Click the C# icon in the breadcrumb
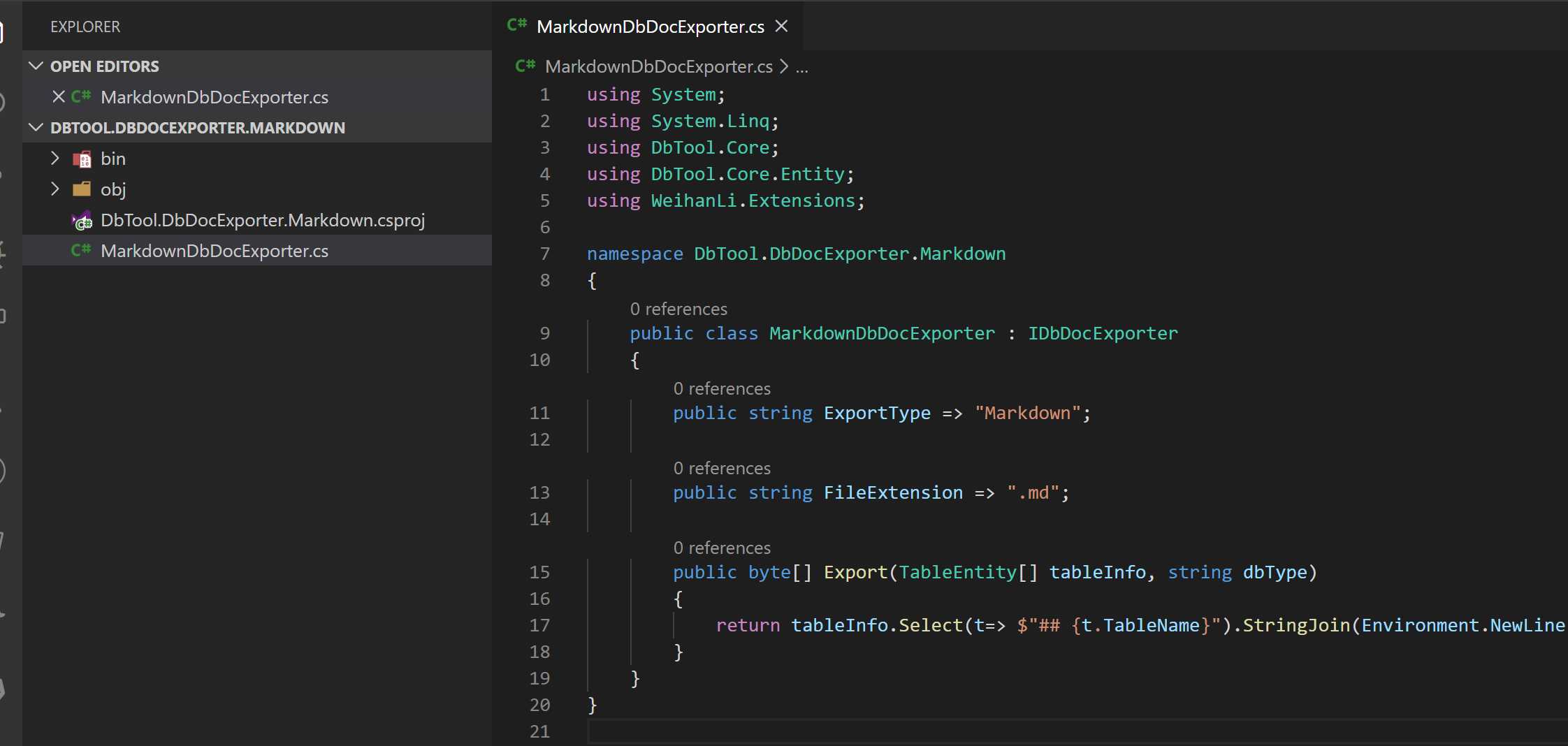This screenshot has width=1568, height=746. click(525, 66)
